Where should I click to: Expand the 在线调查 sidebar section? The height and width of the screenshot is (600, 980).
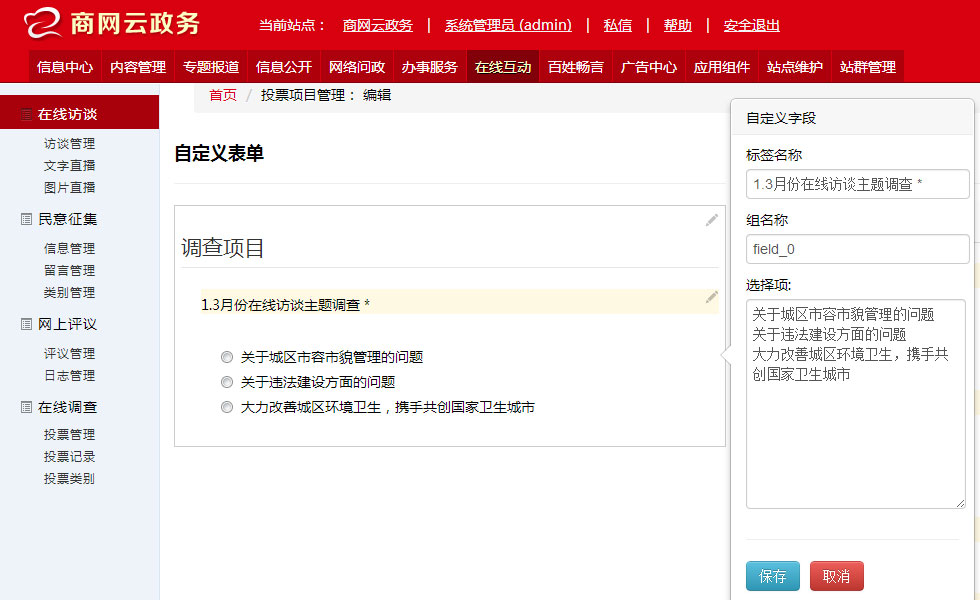click(68, 408)
